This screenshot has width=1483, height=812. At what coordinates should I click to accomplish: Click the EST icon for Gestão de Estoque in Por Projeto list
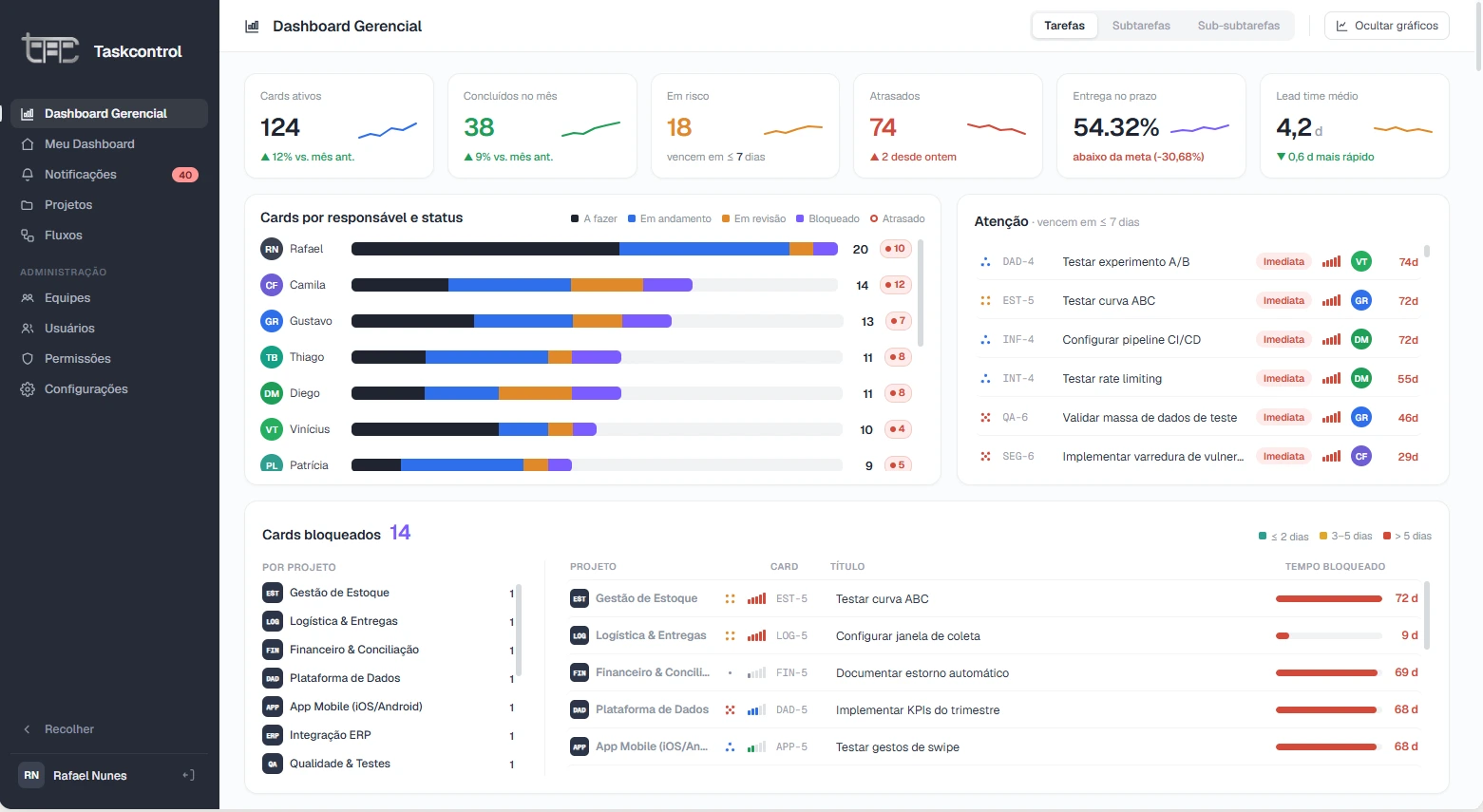273,593
